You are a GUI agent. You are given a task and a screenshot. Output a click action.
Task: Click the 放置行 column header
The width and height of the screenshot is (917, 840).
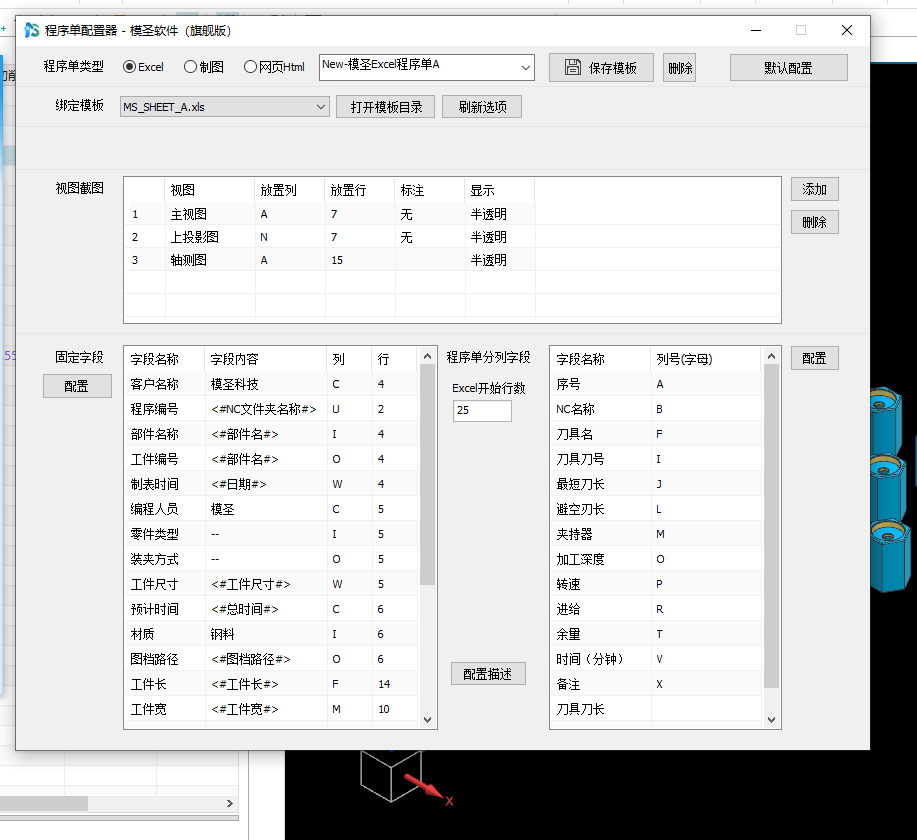click(x=360, y=190)
